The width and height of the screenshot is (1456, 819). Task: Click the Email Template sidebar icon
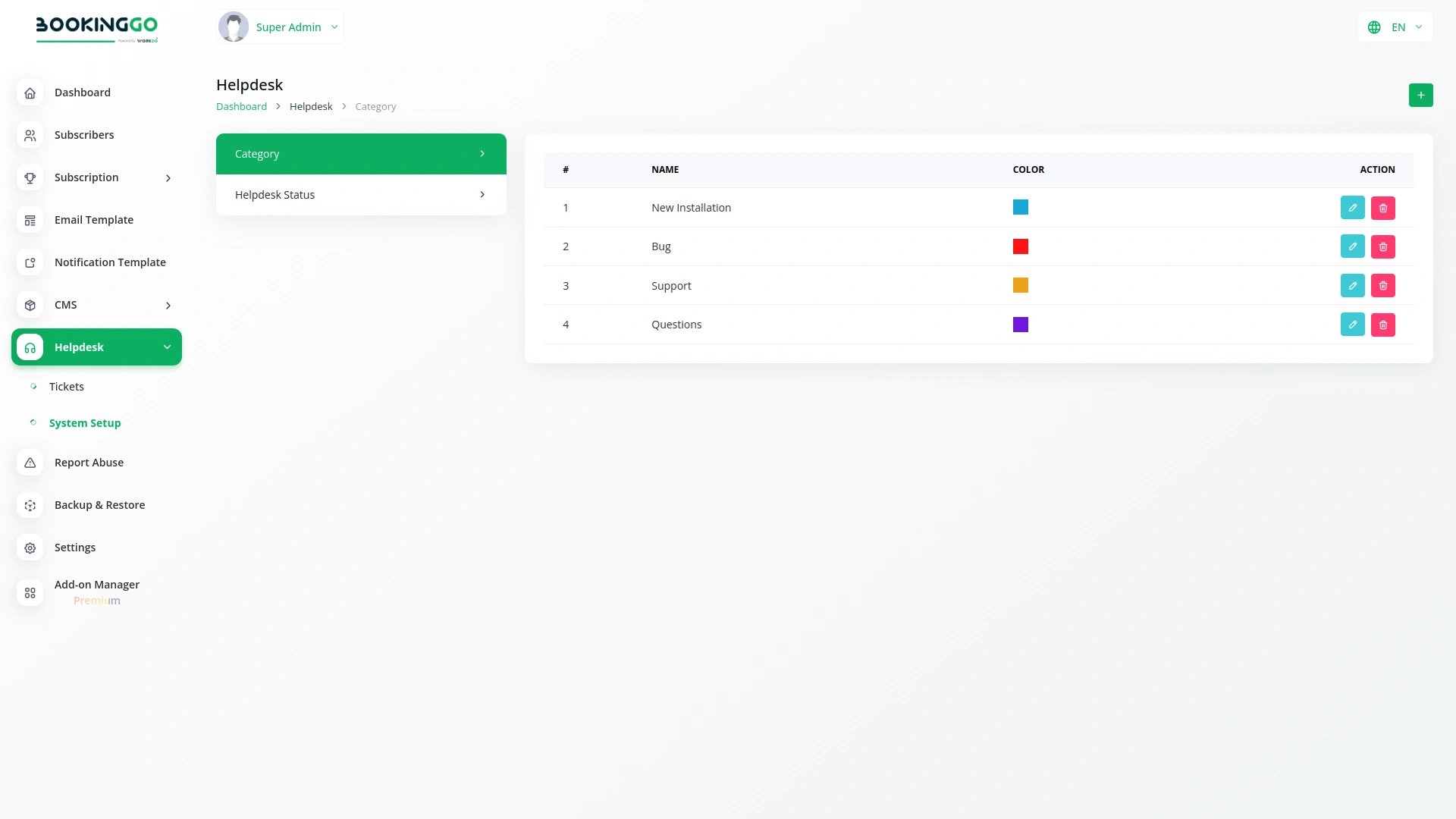[x=30, y=220]
